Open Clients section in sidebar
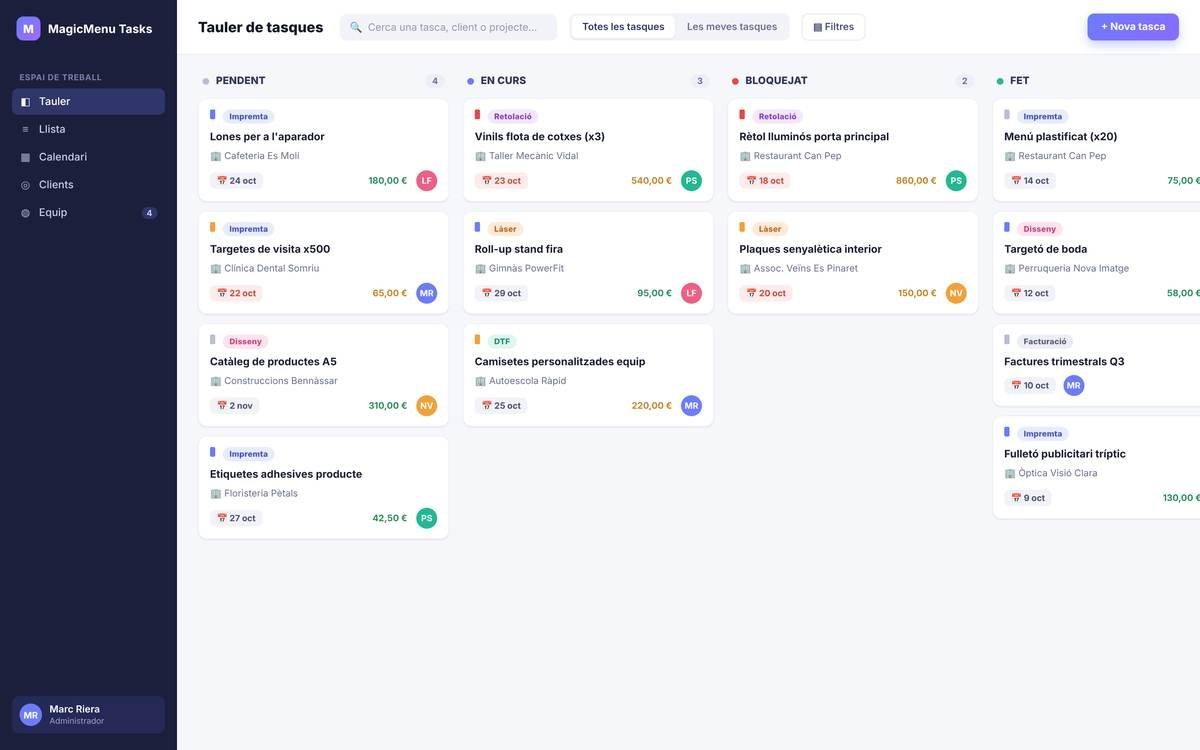 [88, 185]
